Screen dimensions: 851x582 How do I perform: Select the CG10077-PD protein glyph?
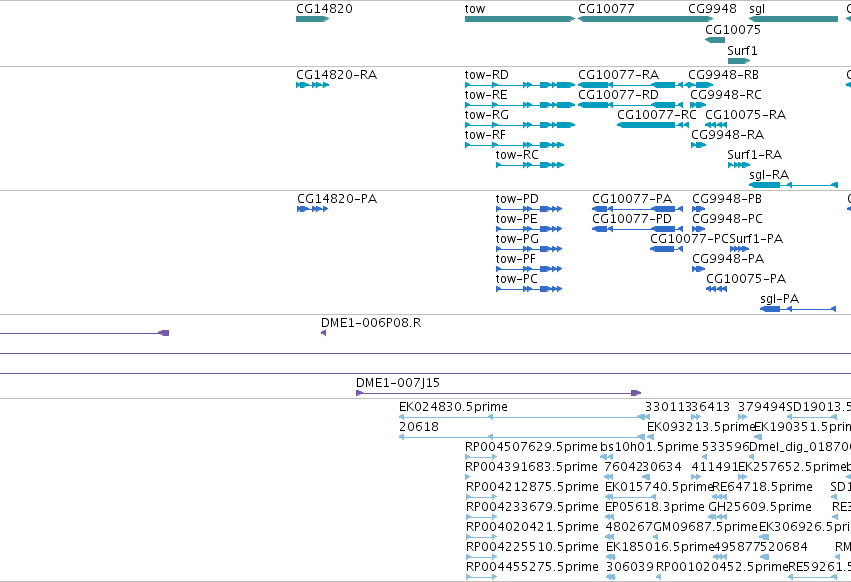click(637, 229)
